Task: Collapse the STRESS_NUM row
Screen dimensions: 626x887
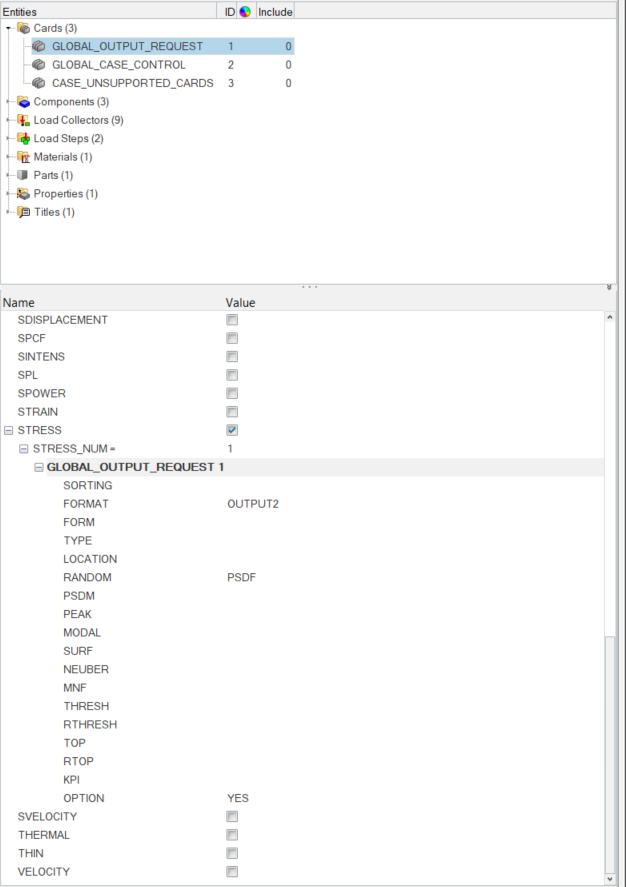Action: 24,449
